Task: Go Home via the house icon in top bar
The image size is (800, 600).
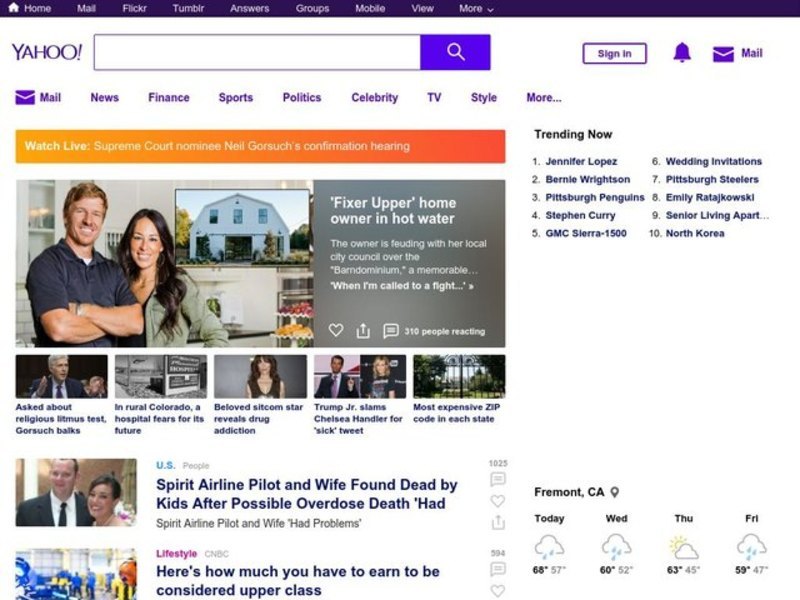Action: pos(13,8)
